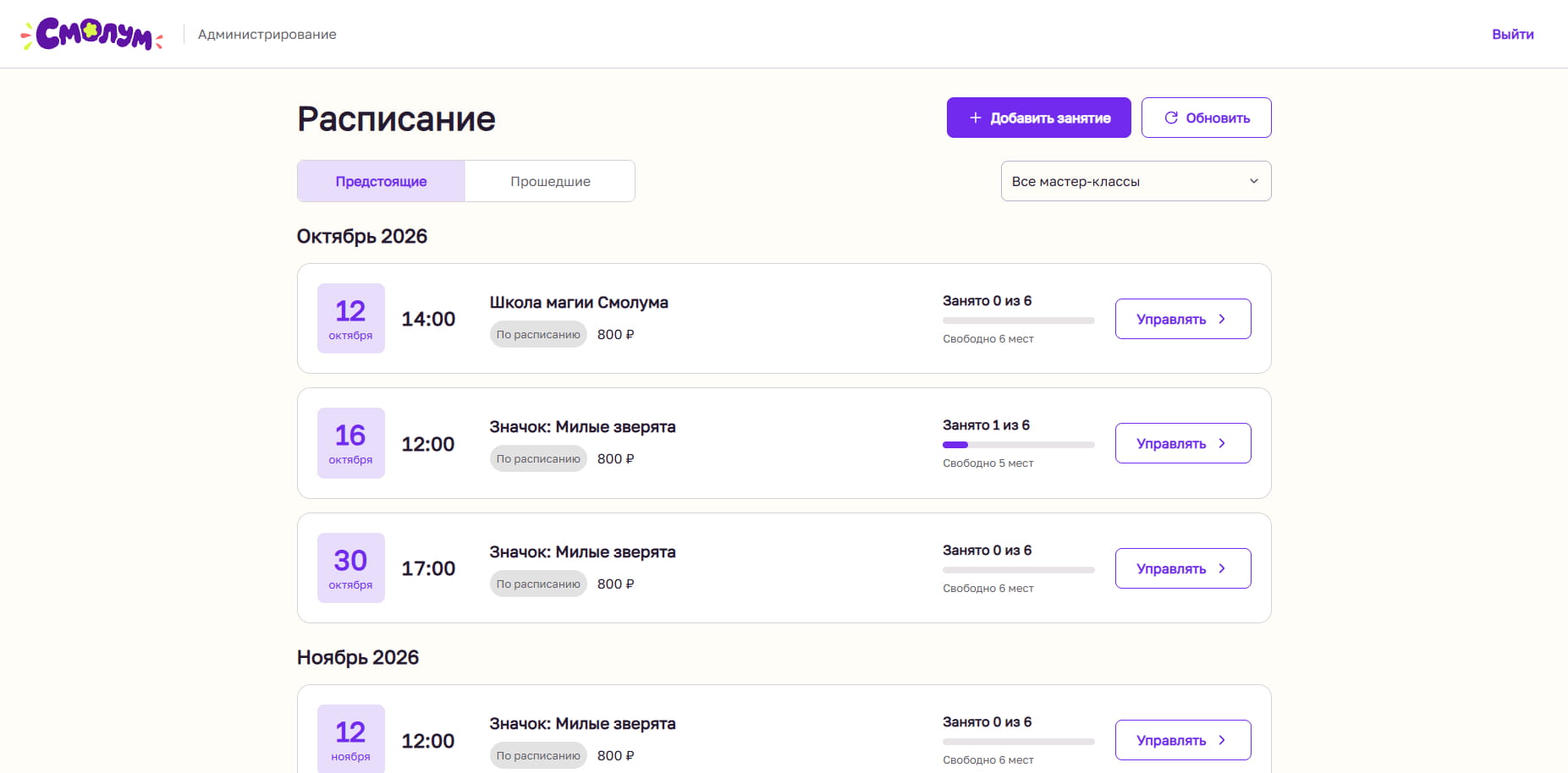The image size is (1568, 773).
Task: Click chevron arrow on 12 октября Управлять
Action: (x=1222, y=319)
